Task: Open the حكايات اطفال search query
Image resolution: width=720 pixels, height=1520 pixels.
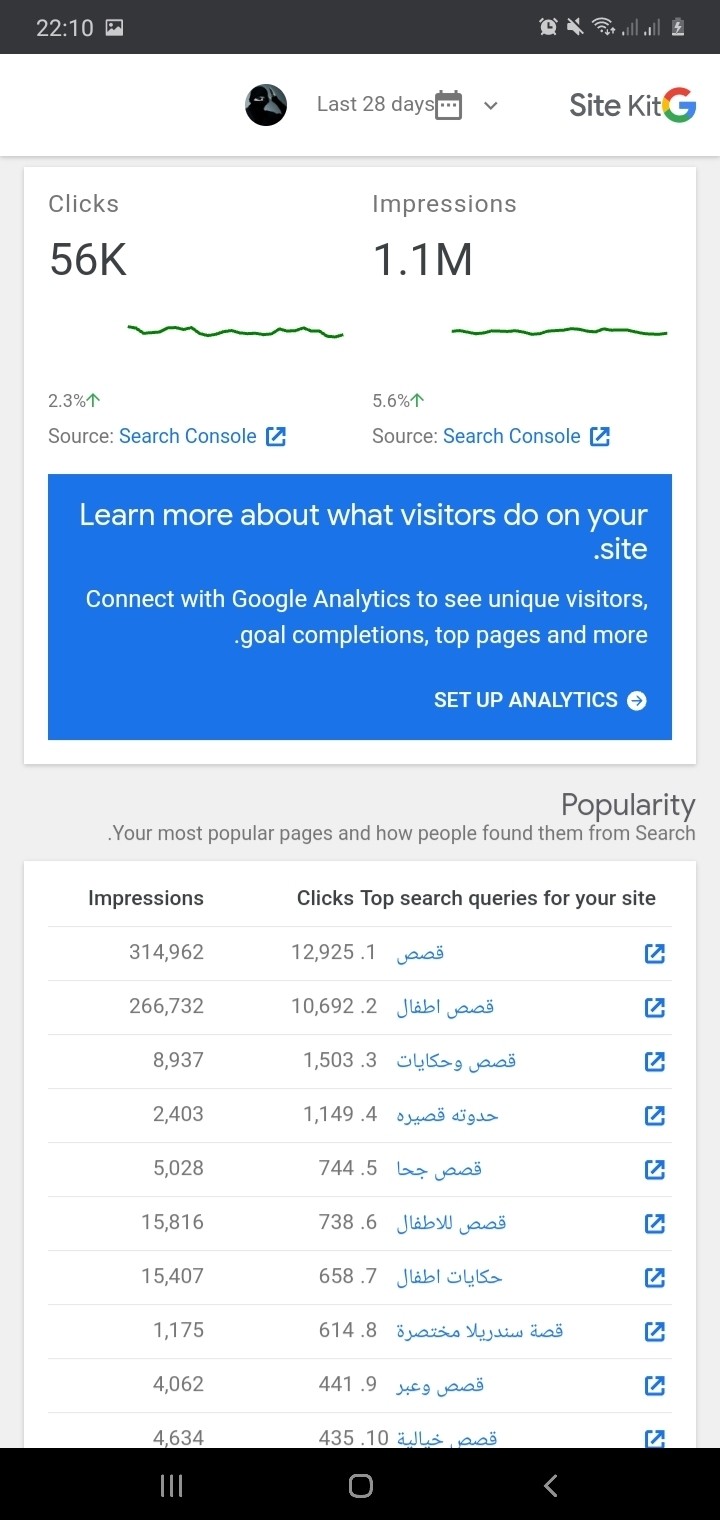Action: (450, 1277)
